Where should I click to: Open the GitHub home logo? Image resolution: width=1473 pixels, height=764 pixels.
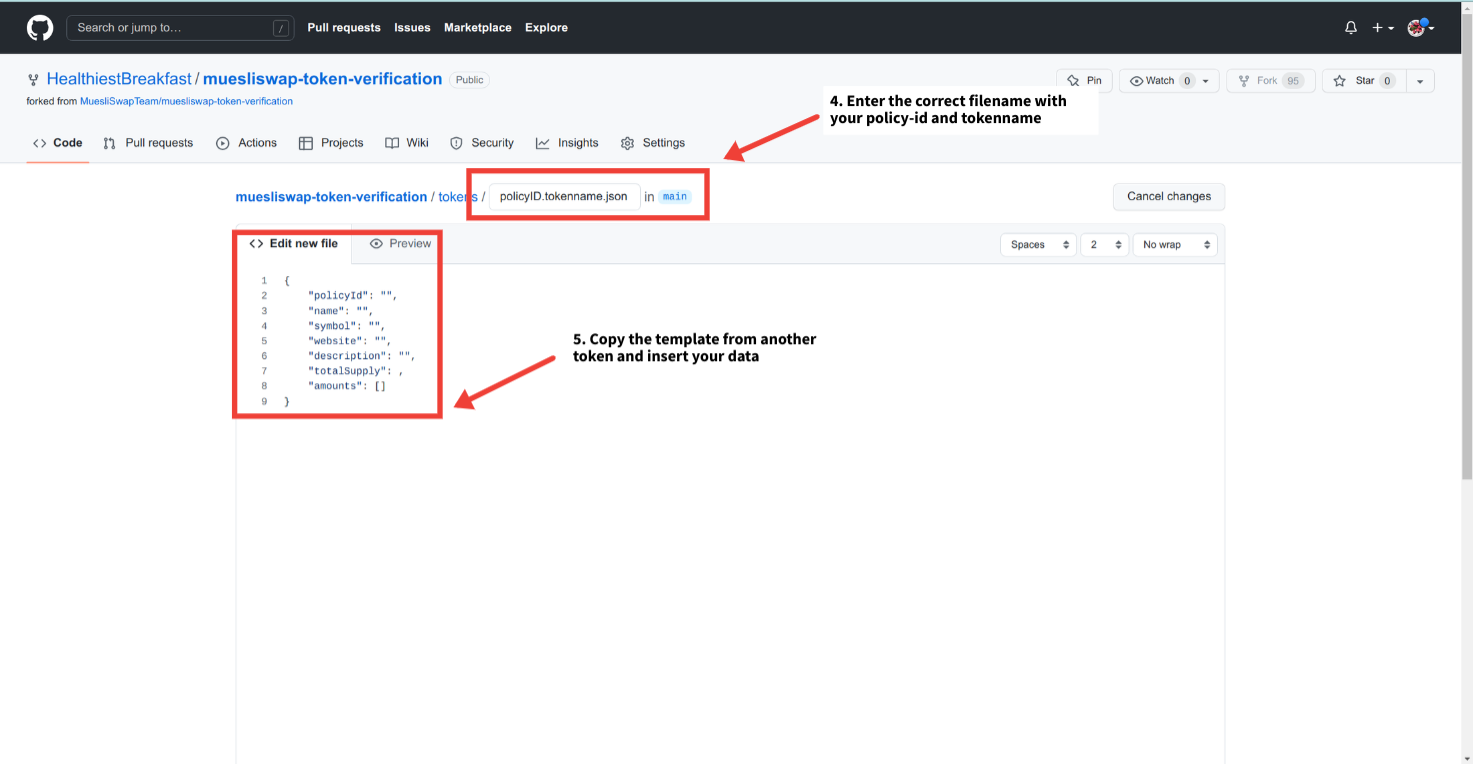click(40, 28)
